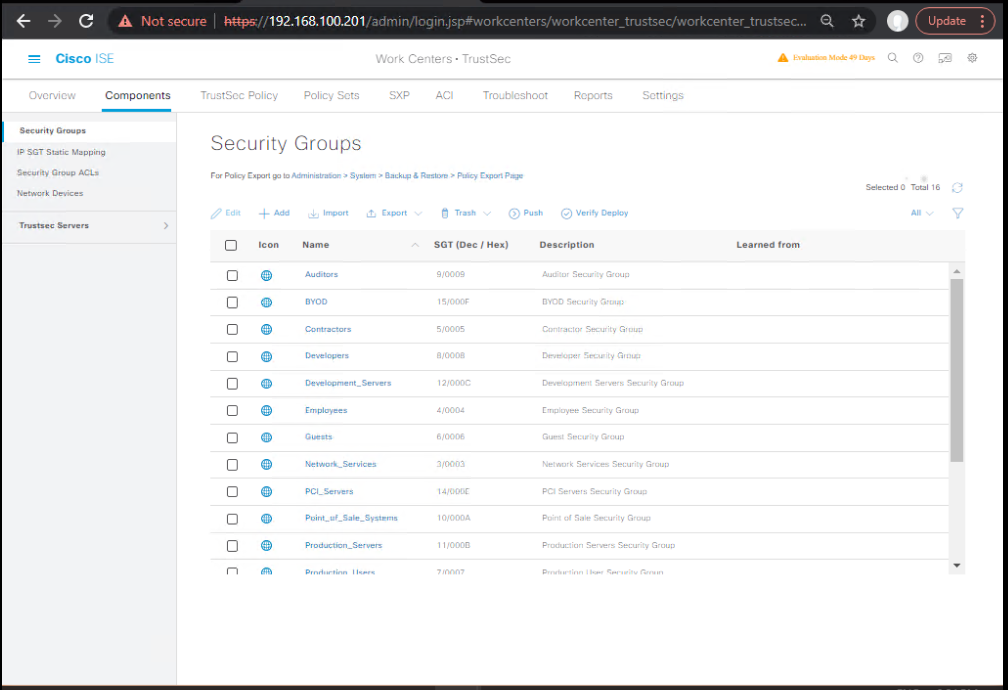
Task: Click the Developers group globe icon
Action: point(266,356)
